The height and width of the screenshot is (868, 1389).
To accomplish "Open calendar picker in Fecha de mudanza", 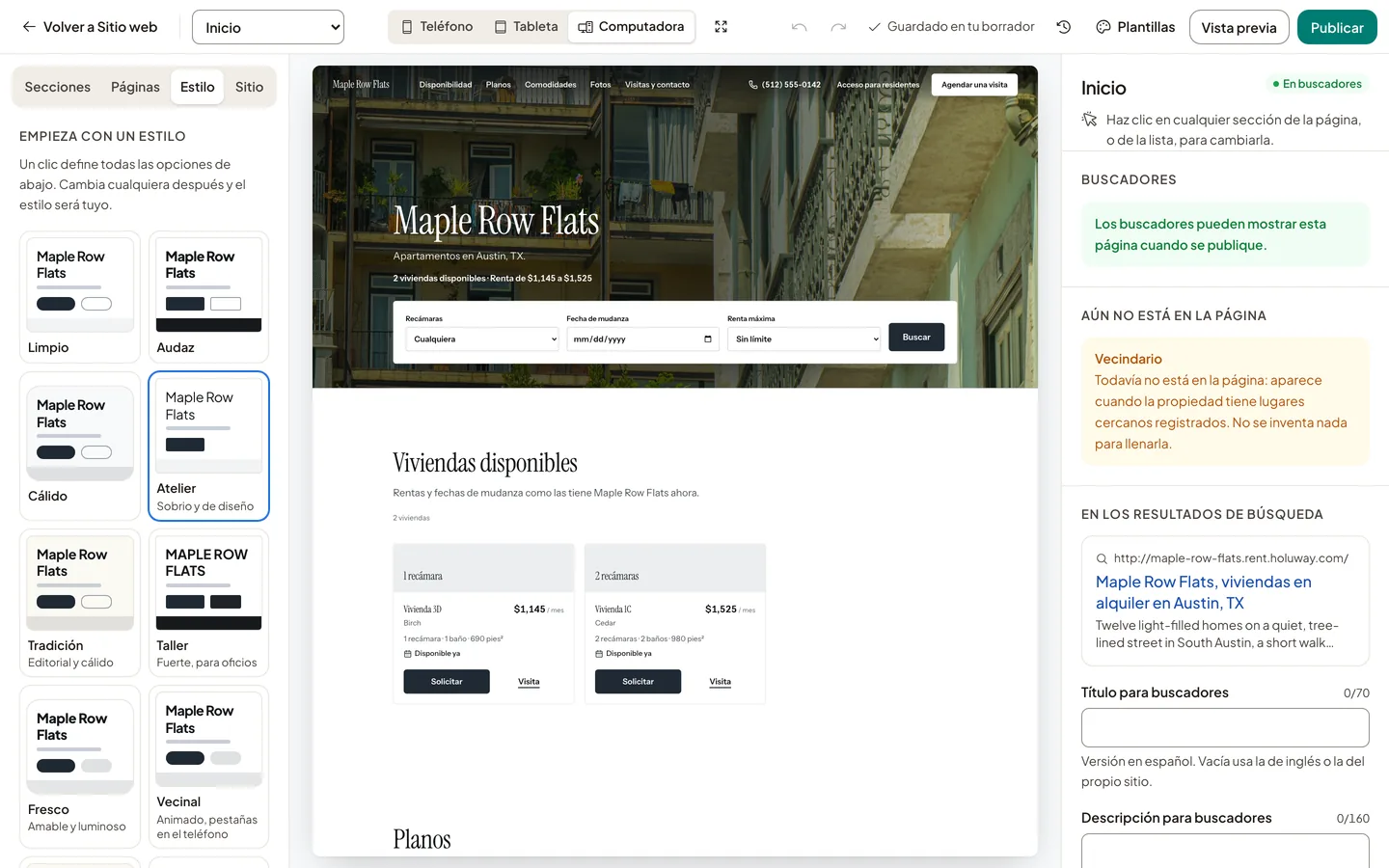I will click(708, 339).
